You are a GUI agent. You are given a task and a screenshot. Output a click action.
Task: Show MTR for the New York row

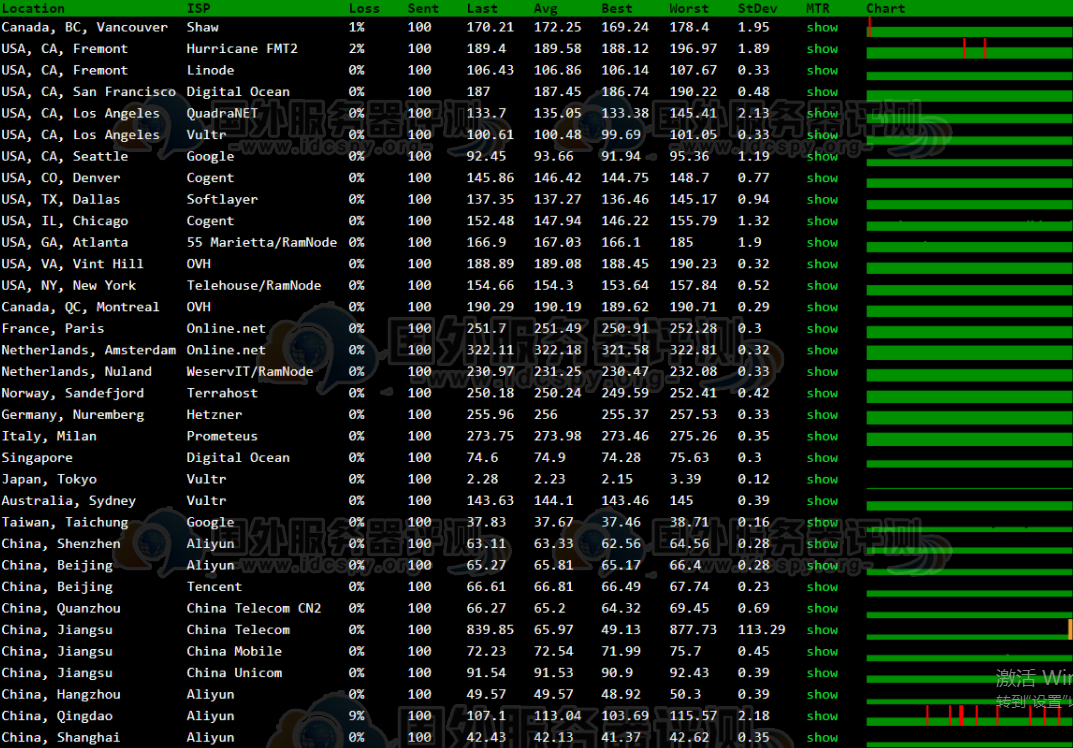[822, 285]
